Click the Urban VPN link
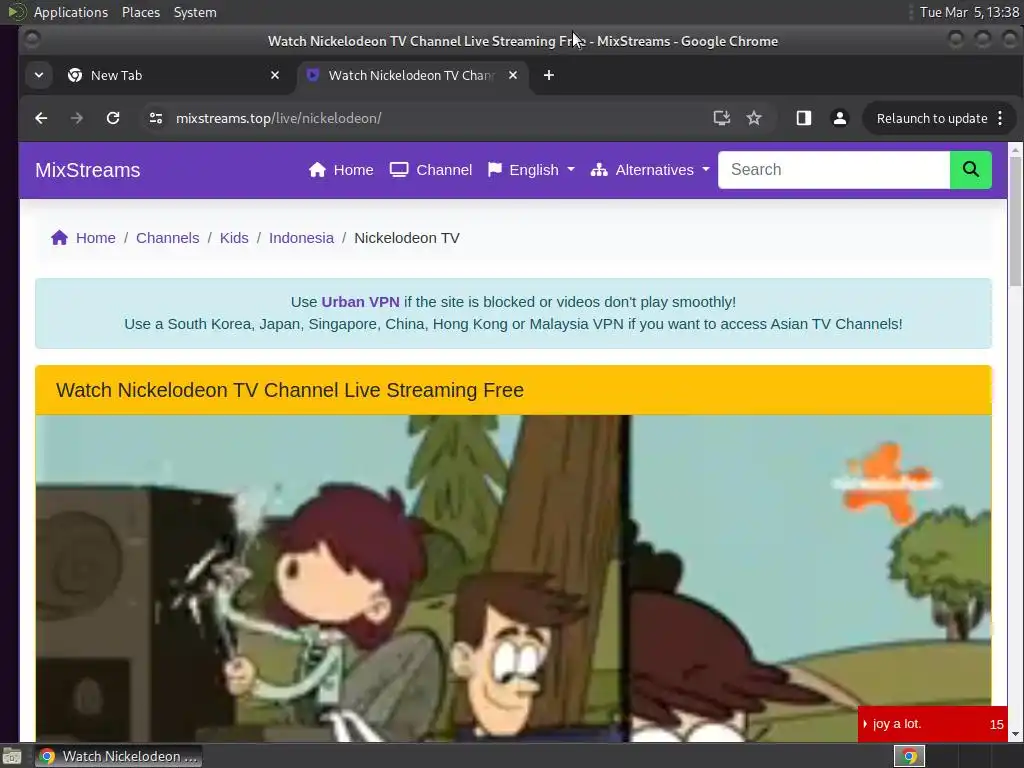The height and width of the screenshot is (768, 1024). [x=360, y=302]
